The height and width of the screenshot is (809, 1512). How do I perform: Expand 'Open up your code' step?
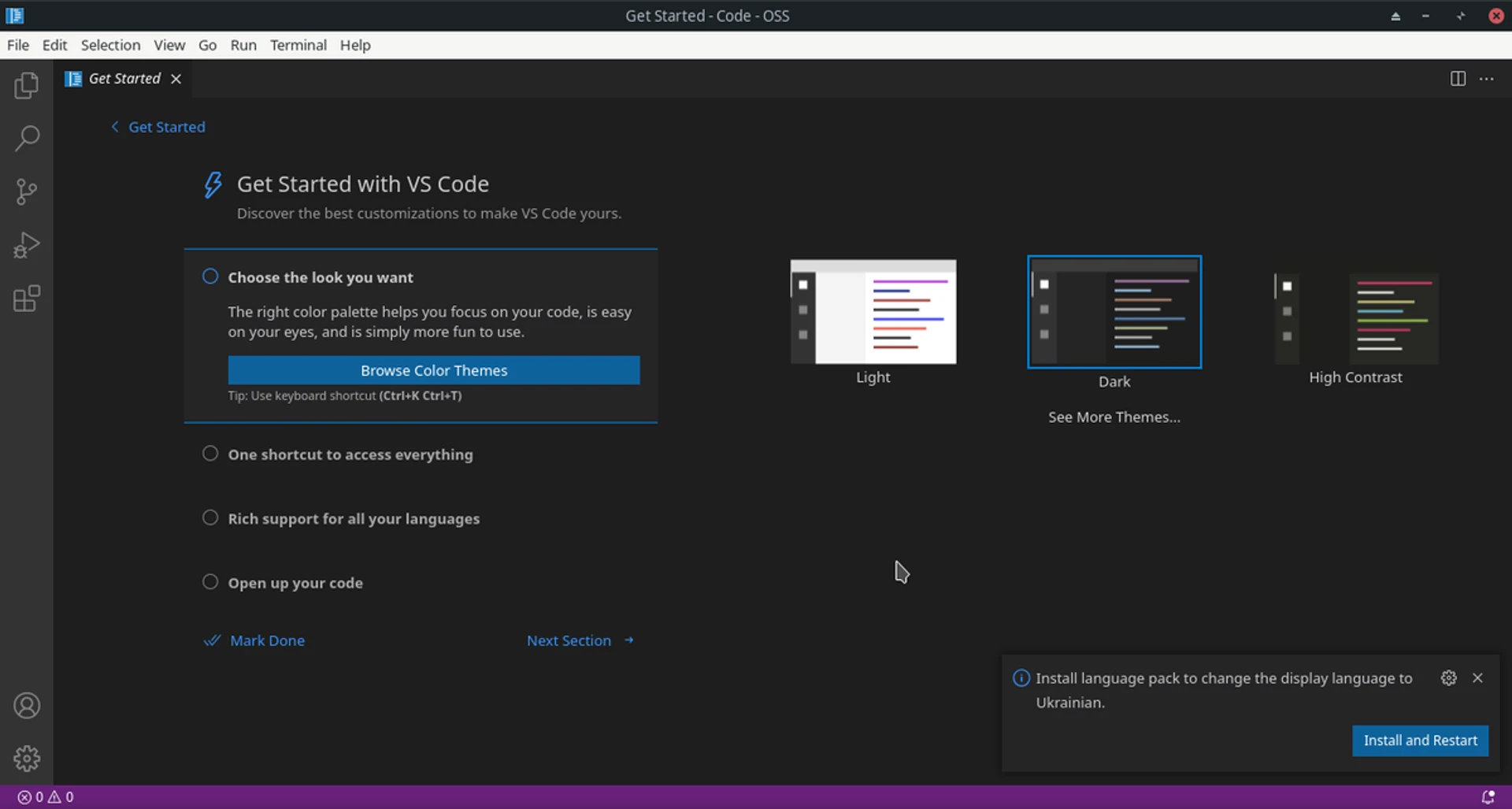(x=295, y=583)
